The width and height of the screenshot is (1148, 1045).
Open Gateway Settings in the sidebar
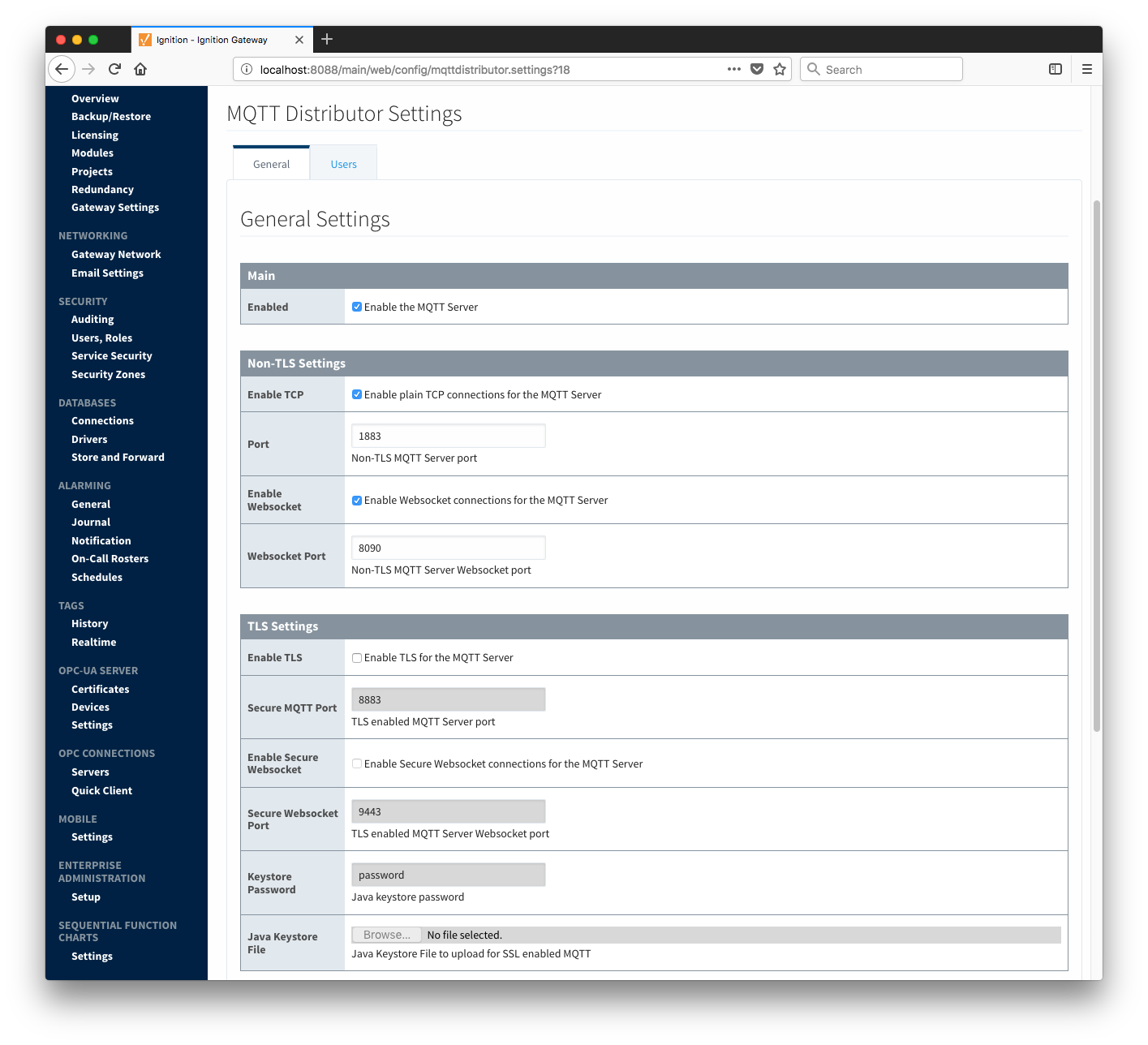[115, 208]
